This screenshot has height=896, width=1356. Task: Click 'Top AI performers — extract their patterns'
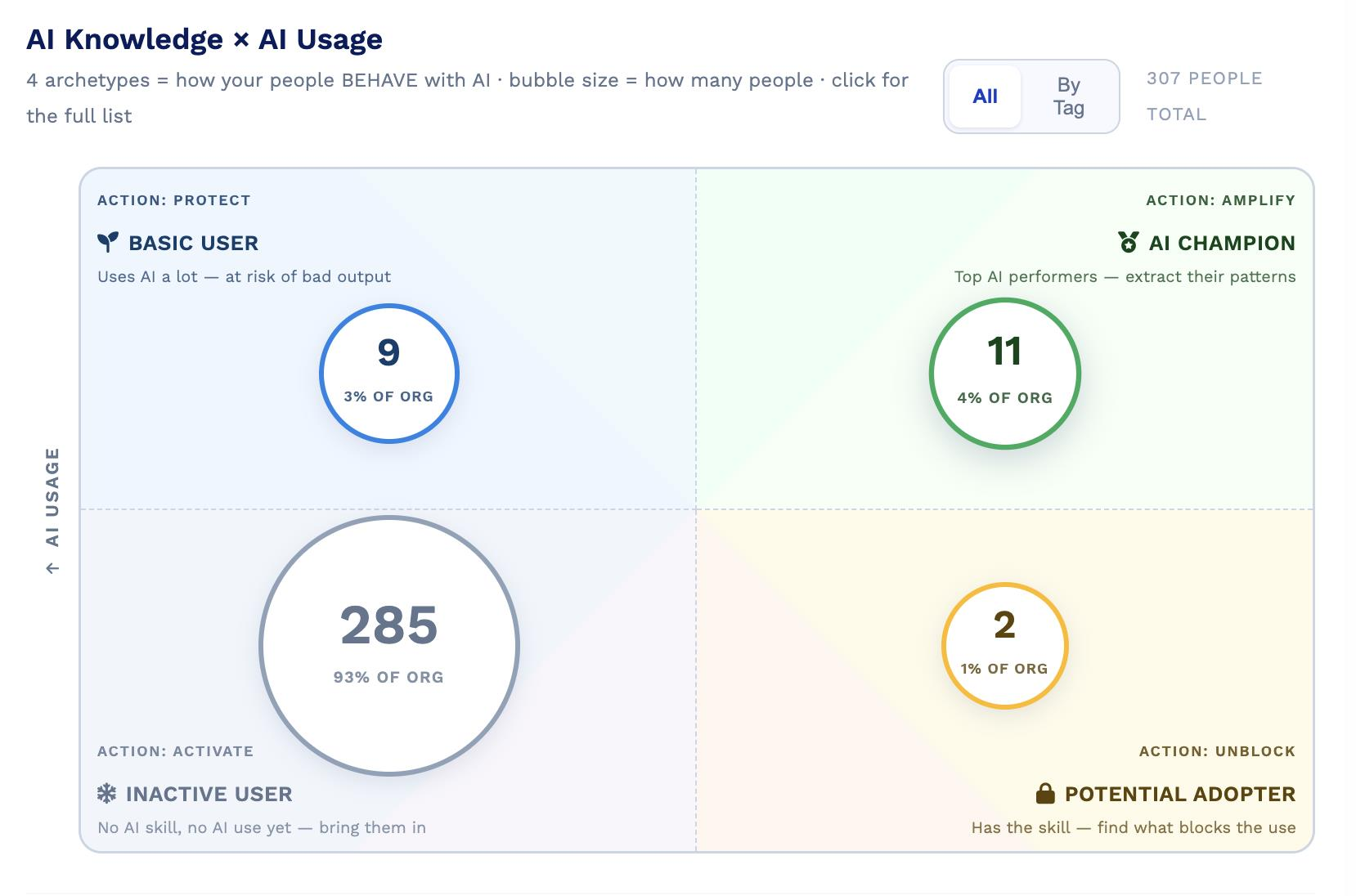(x=1125, y=276)
